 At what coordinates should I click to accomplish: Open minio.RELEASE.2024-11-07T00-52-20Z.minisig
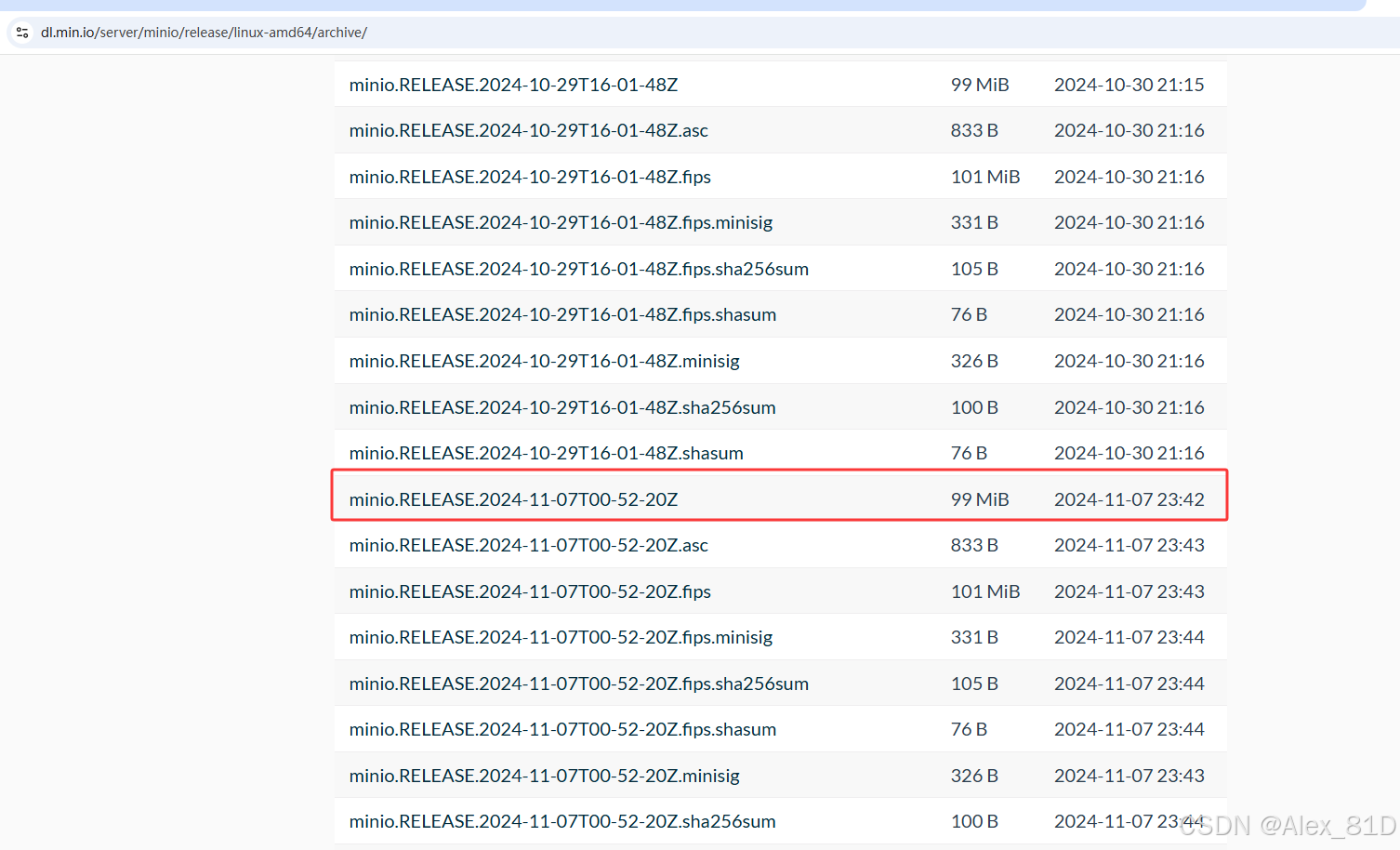tap(545, 776)
